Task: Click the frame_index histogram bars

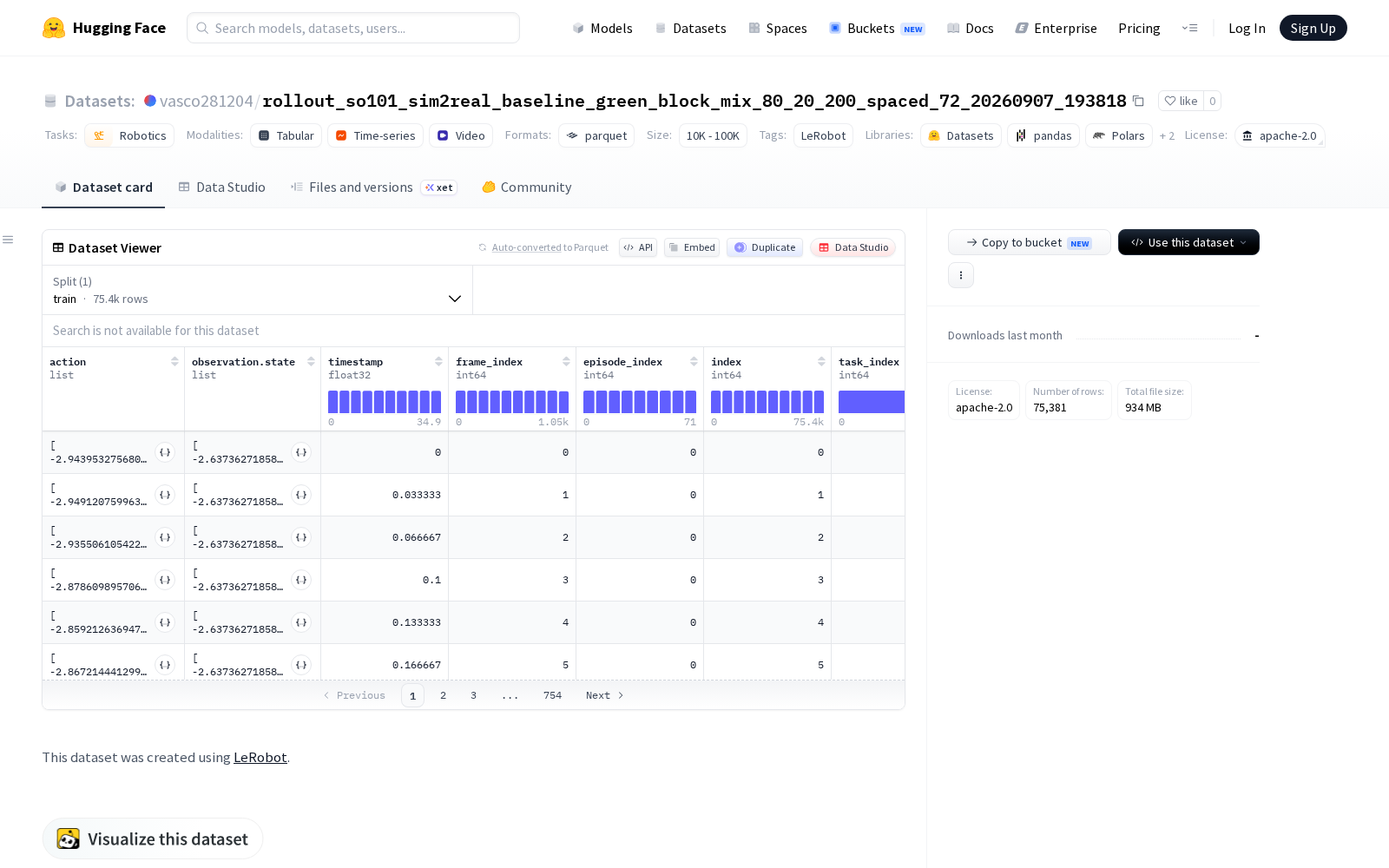Action: pos(512,402)
